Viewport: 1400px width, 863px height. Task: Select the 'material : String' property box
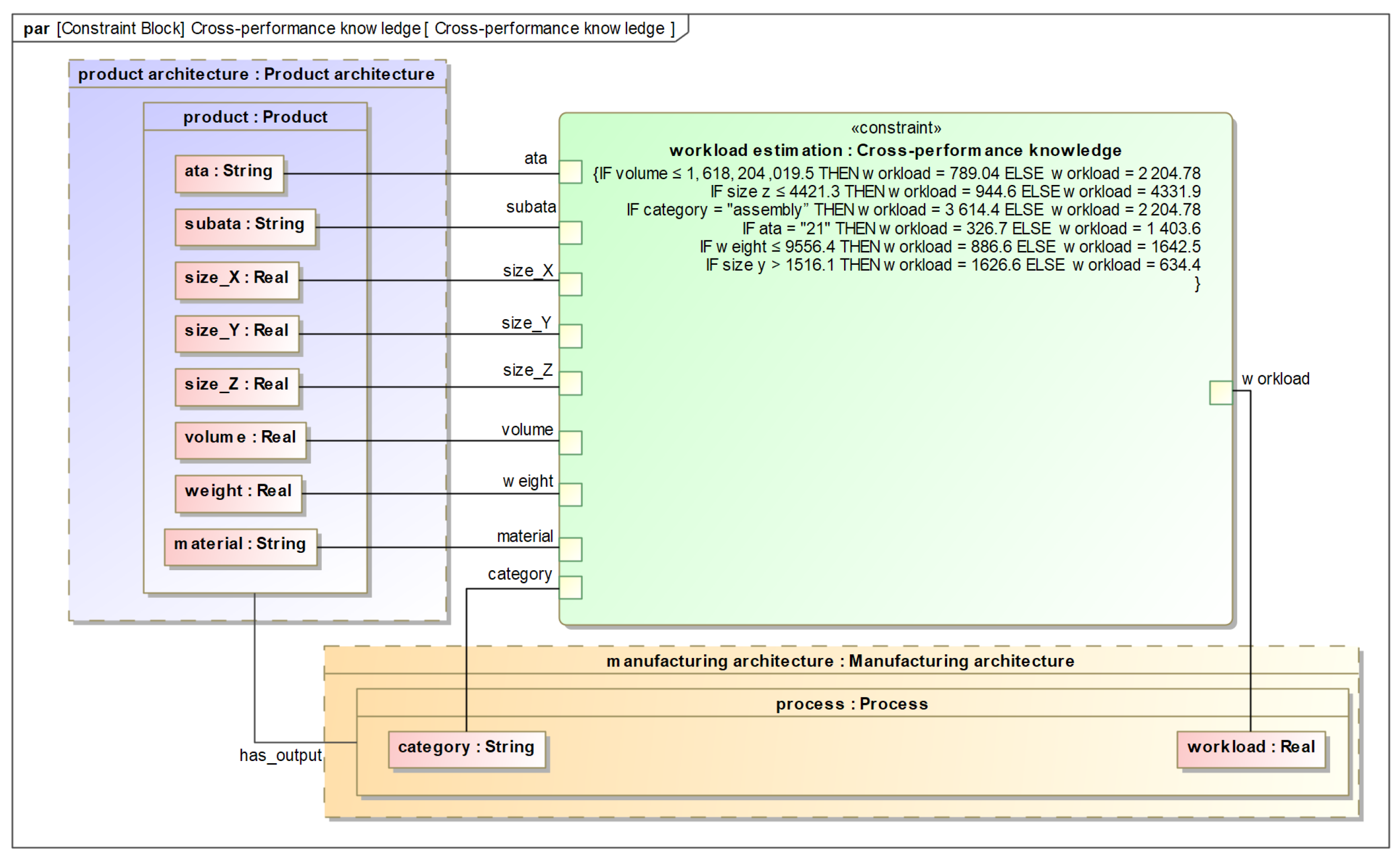click(240, 547)
